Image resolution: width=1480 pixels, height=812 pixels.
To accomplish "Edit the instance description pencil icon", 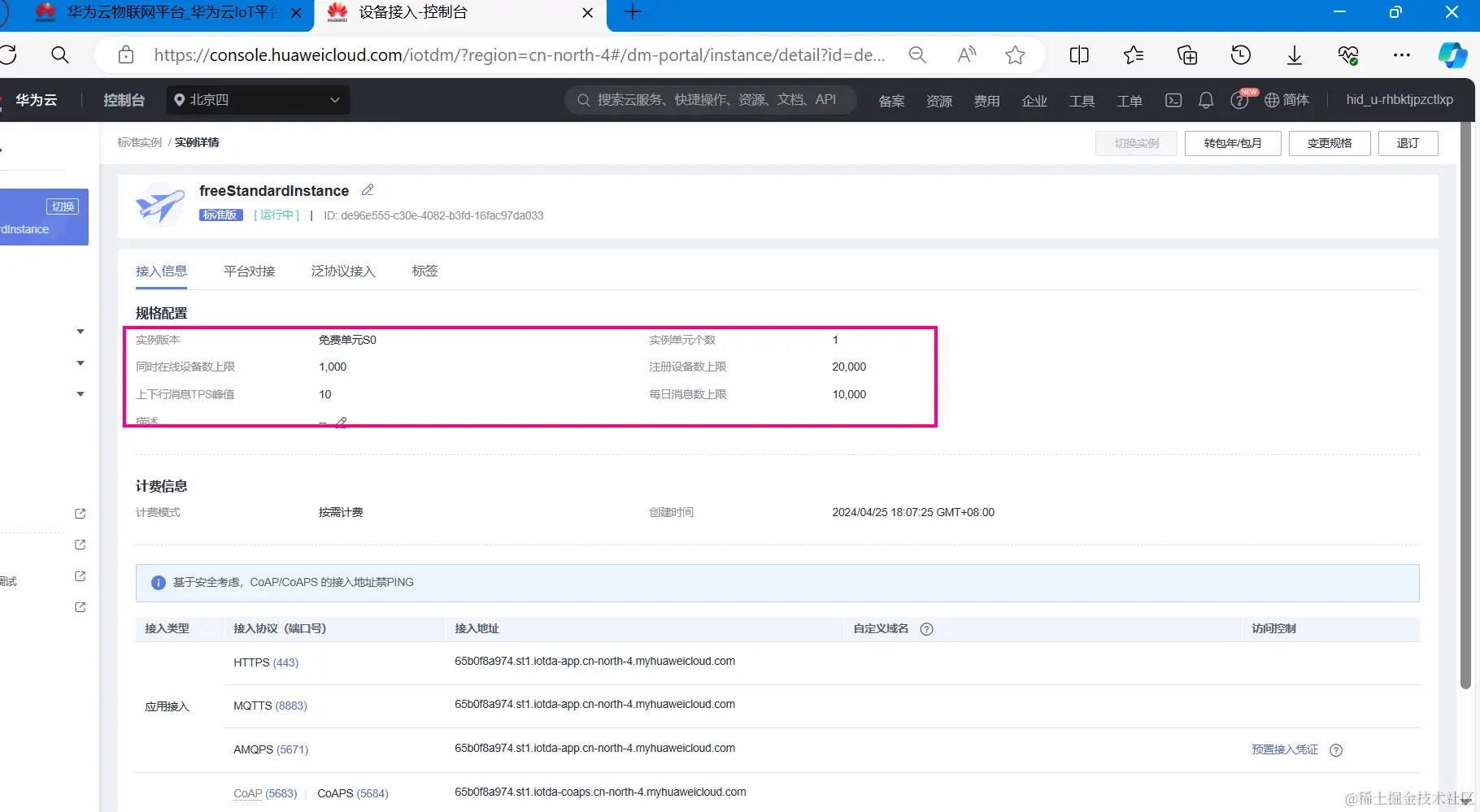I will click(x=342, y=423).
